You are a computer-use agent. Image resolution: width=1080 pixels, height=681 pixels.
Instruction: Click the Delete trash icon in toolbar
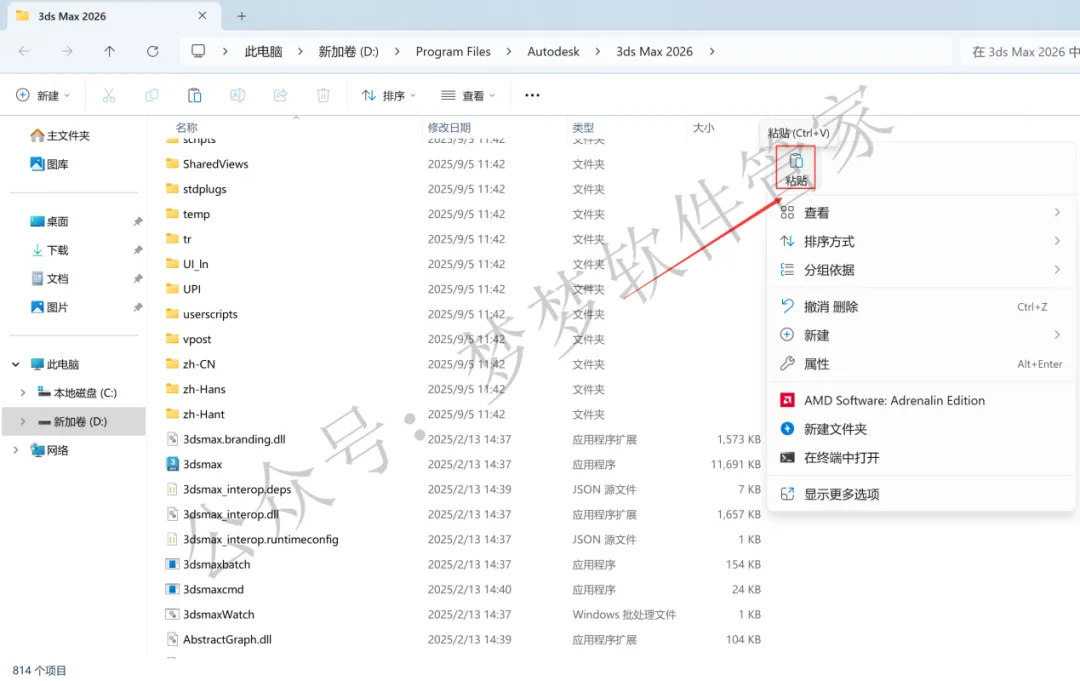pyautogui.click(x=323, y=95)
